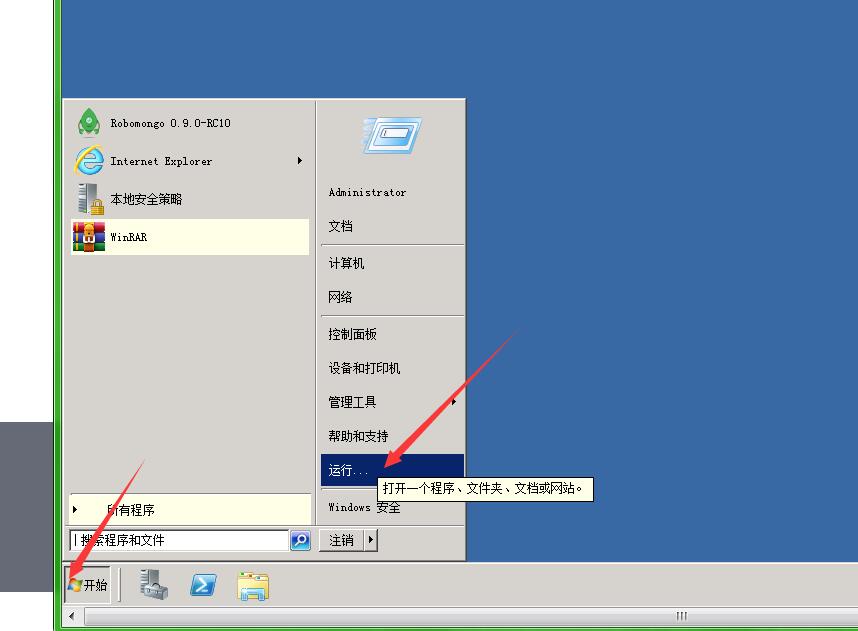Expand 所有程序 list
Image resolution: width=858 pixels, height=631 pixels.
tap(130, 510)
